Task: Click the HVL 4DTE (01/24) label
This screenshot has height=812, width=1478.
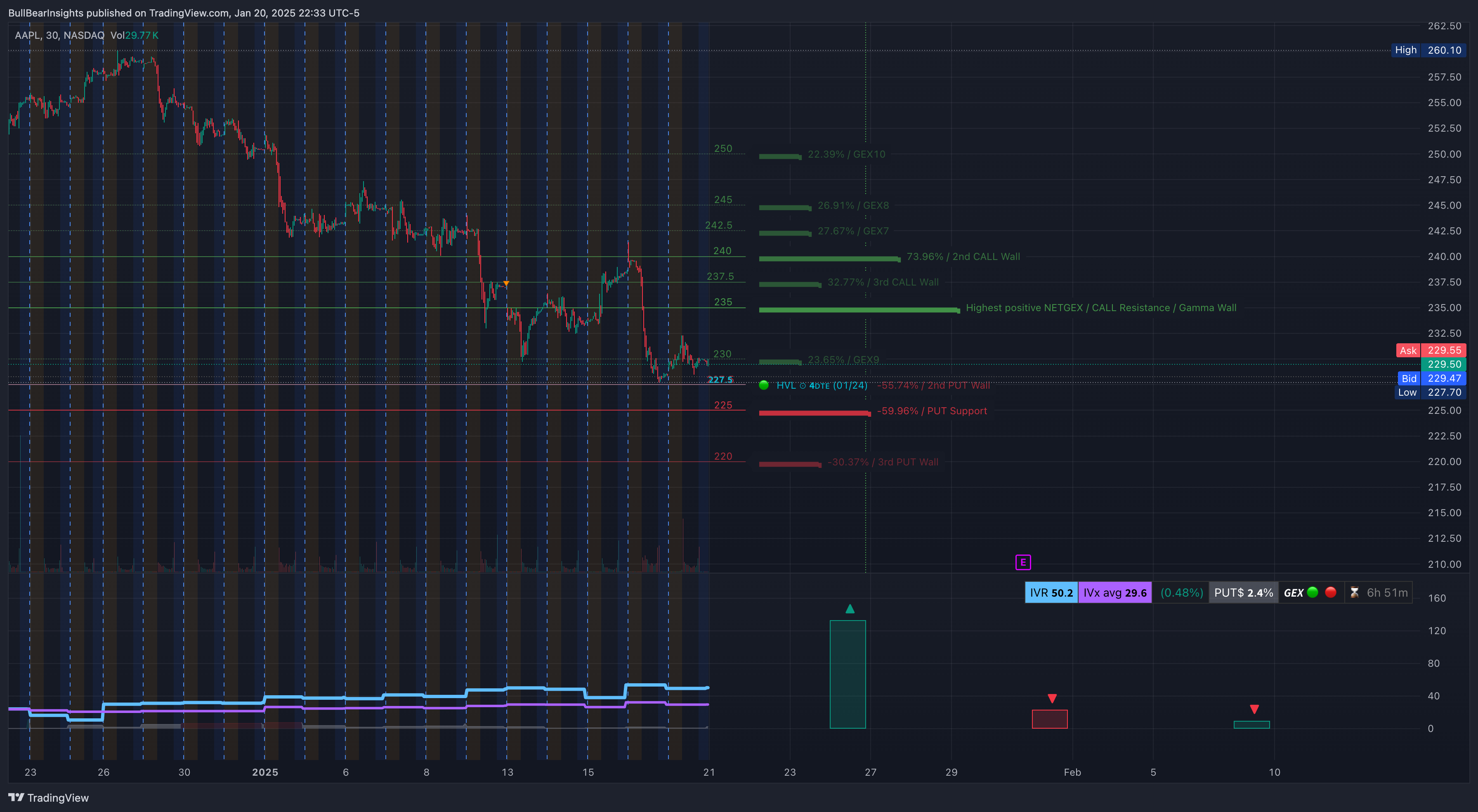Action: tap(822, 386)
